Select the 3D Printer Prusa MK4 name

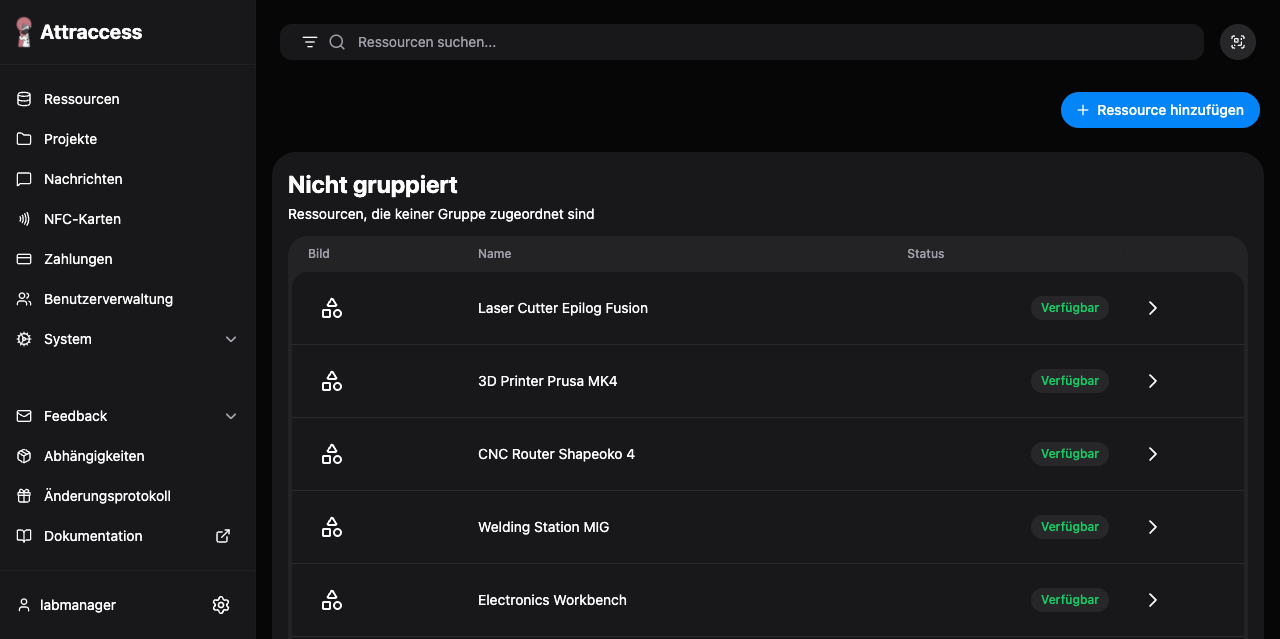[548, 381]
